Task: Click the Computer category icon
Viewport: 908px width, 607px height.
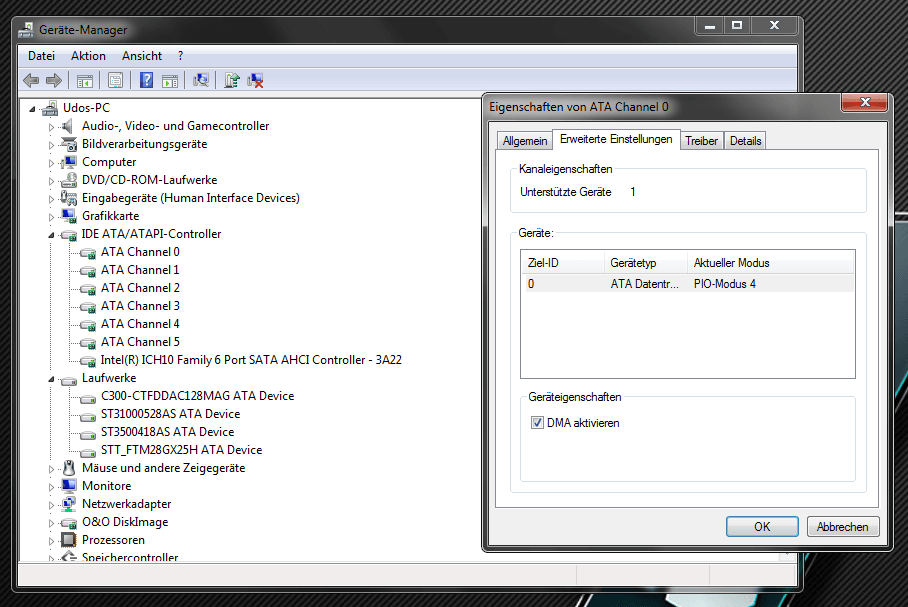Action: click(x=69, y=162)
